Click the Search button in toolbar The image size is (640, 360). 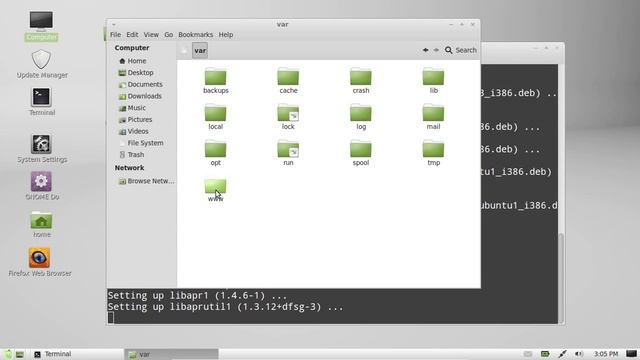click(x=461, y=50)
